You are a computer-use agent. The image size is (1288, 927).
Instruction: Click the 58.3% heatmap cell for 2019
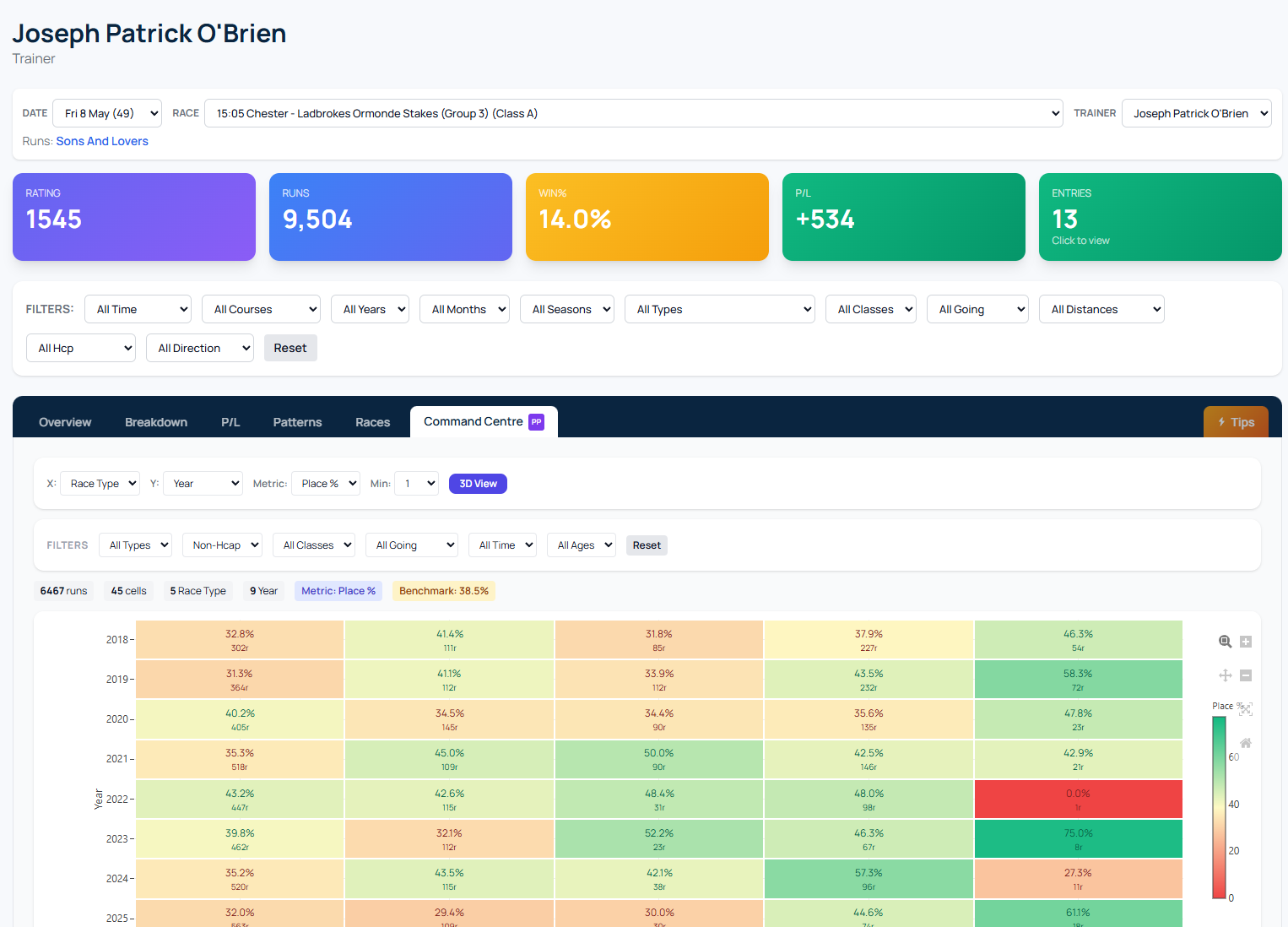[x=1079, y=680]
